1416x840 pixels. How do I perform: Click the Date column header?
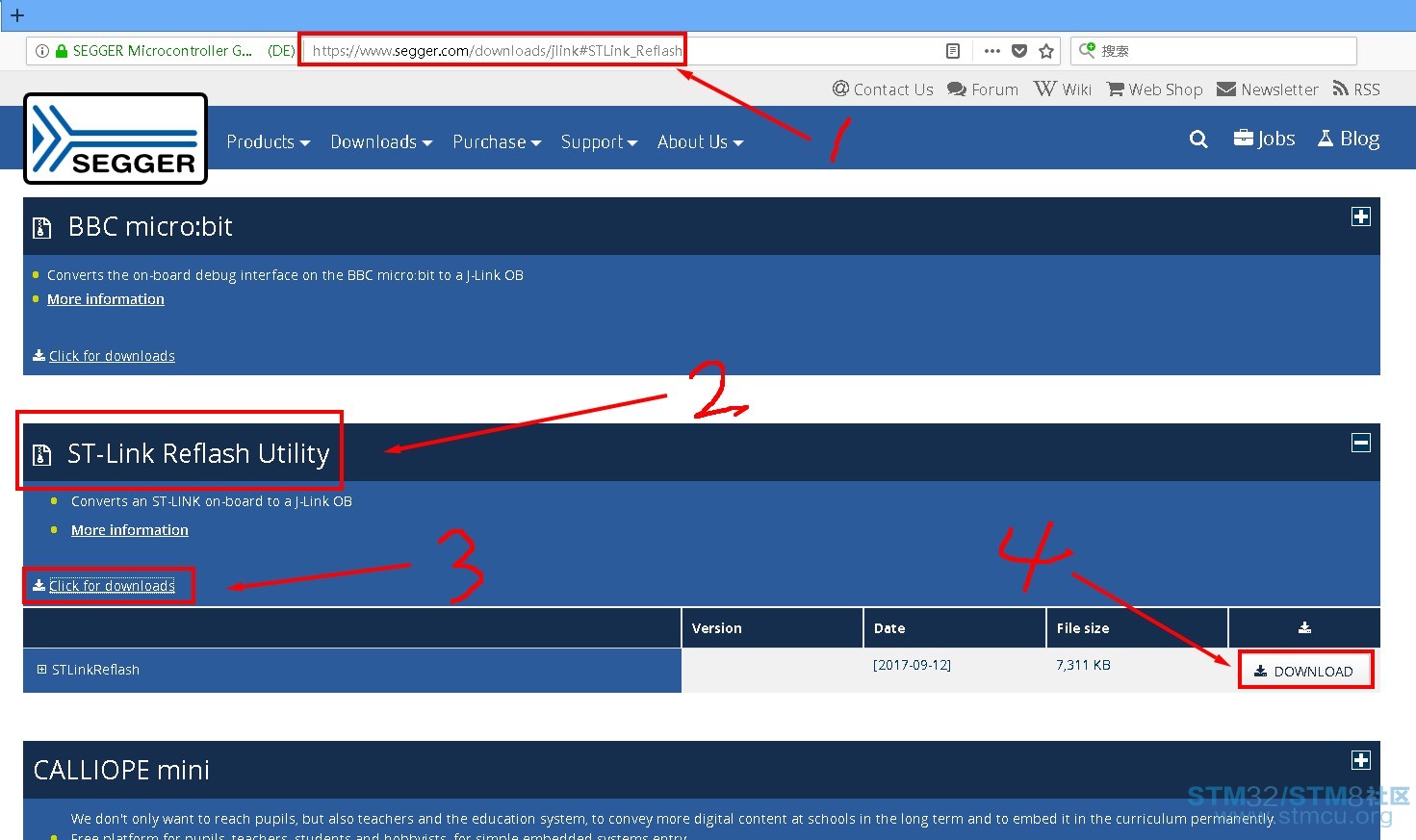[889, 628]
